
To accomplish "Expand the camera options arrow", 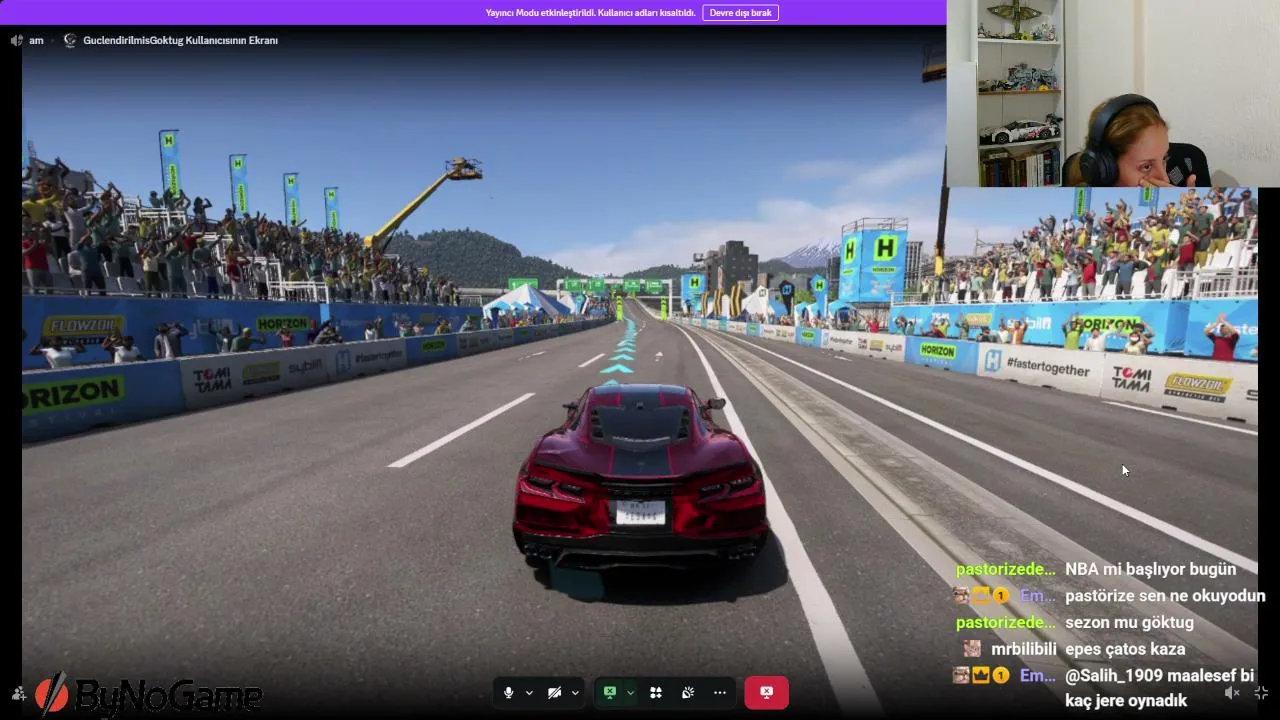I will pyautogui.click(x=575, y=692).
